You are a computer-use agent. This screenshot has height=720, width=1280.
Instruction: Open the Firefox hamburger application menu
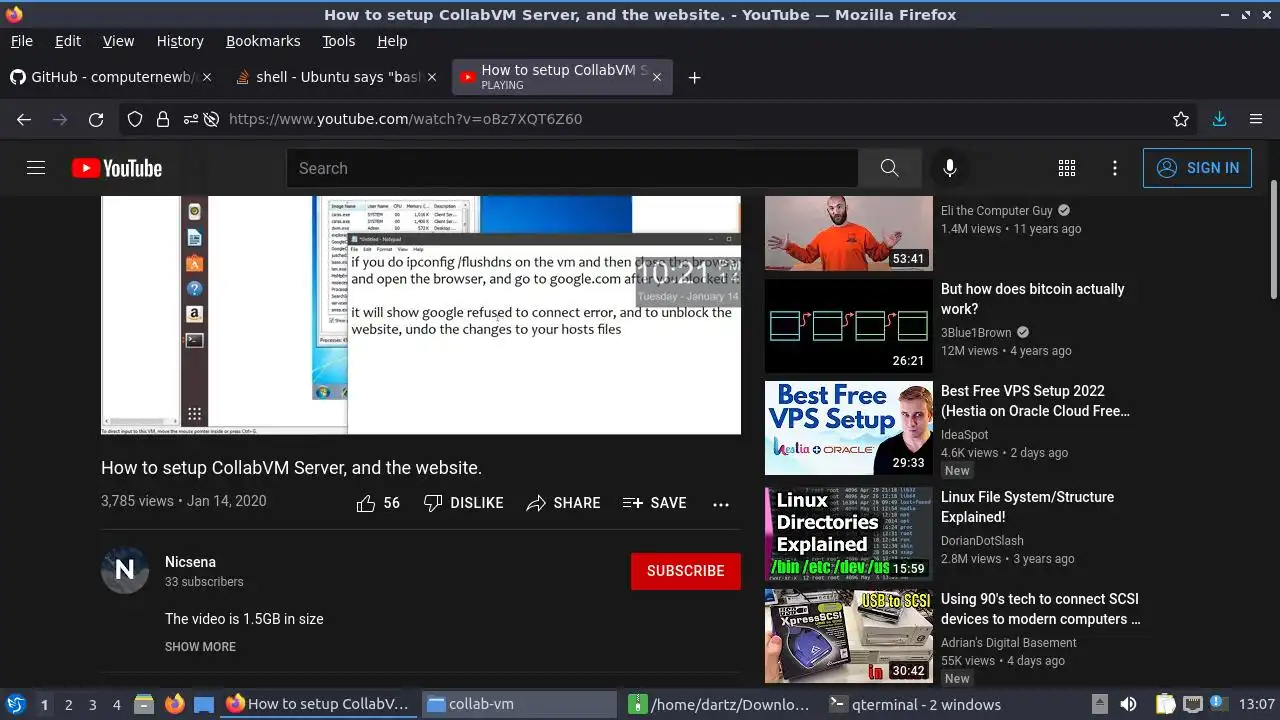pyautogui.click(x=1256, y=119)
